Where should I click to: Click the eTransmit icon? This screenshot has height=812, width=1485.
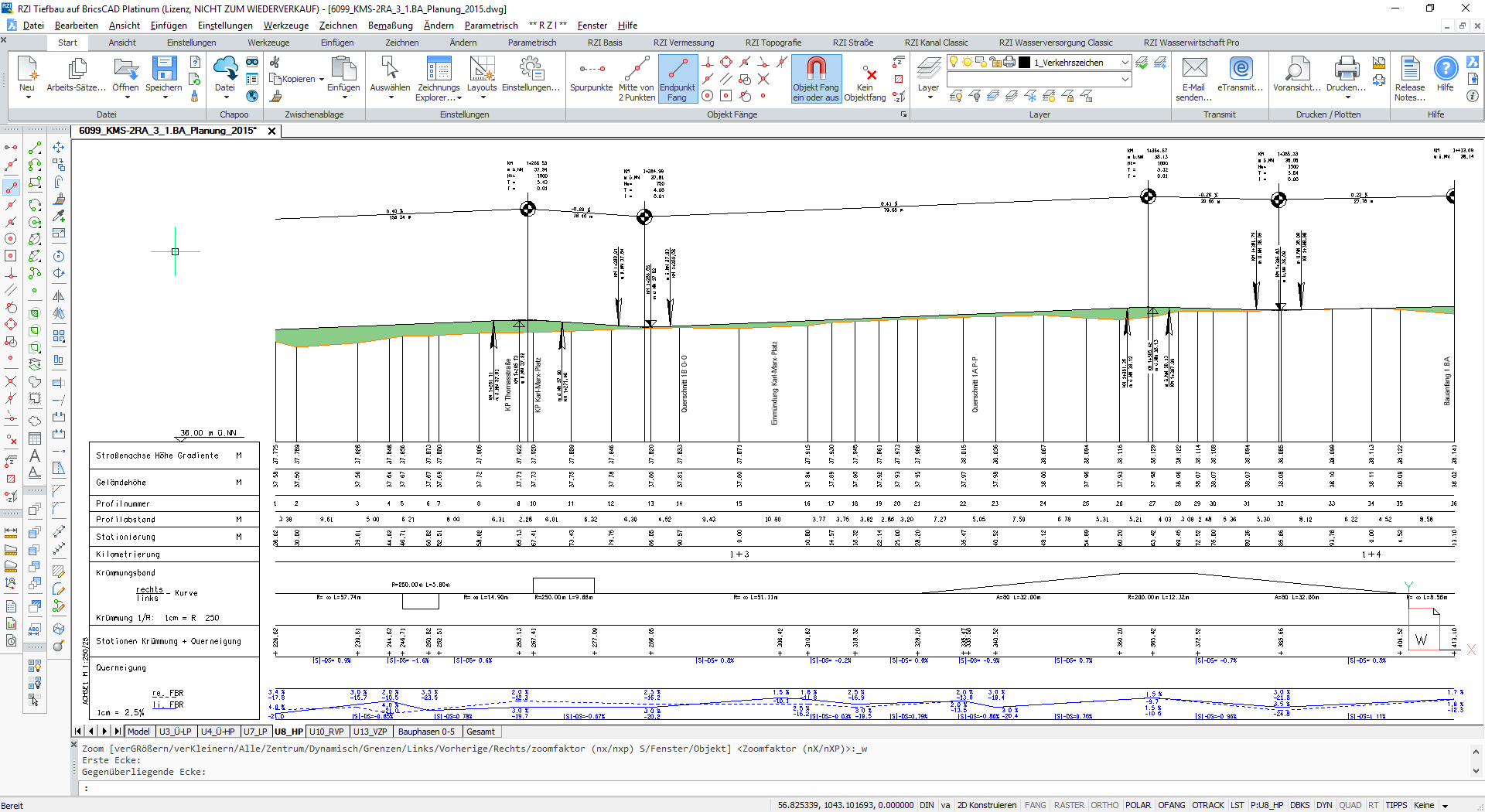click(x=1241, y=68)
